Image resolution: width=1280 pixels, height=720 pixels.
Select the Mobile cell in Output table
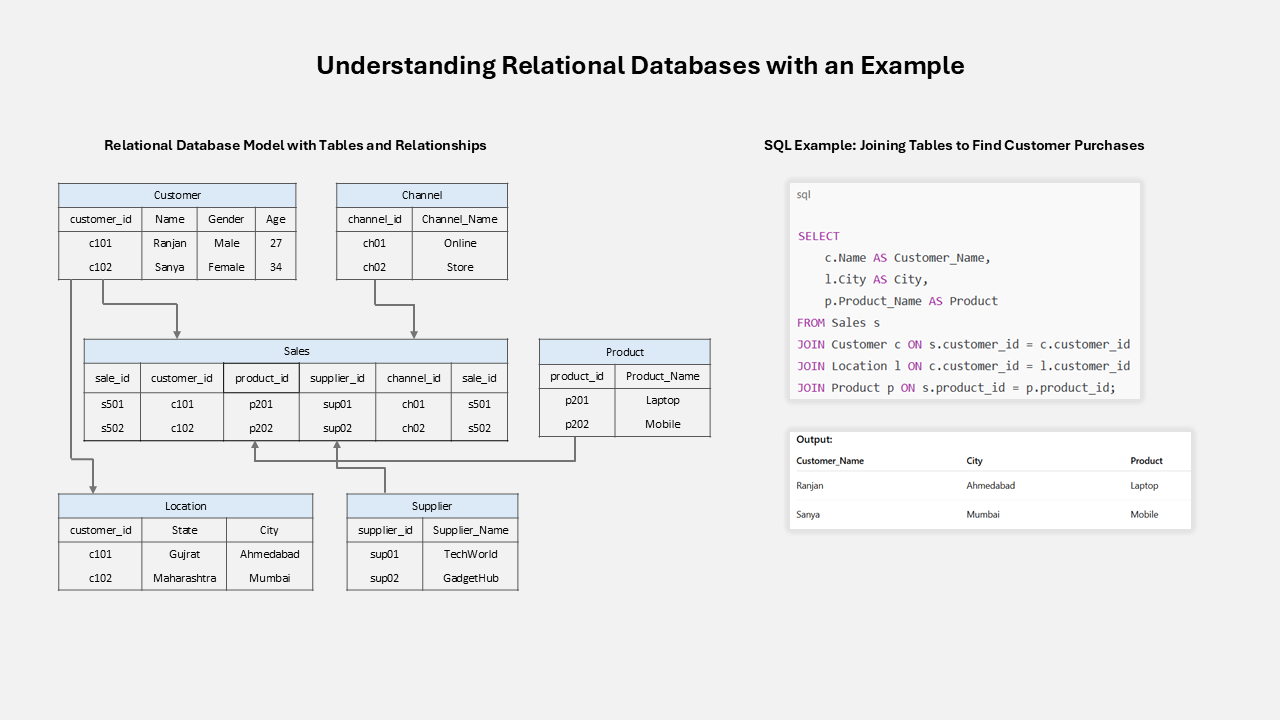(x=1145, y=514)
